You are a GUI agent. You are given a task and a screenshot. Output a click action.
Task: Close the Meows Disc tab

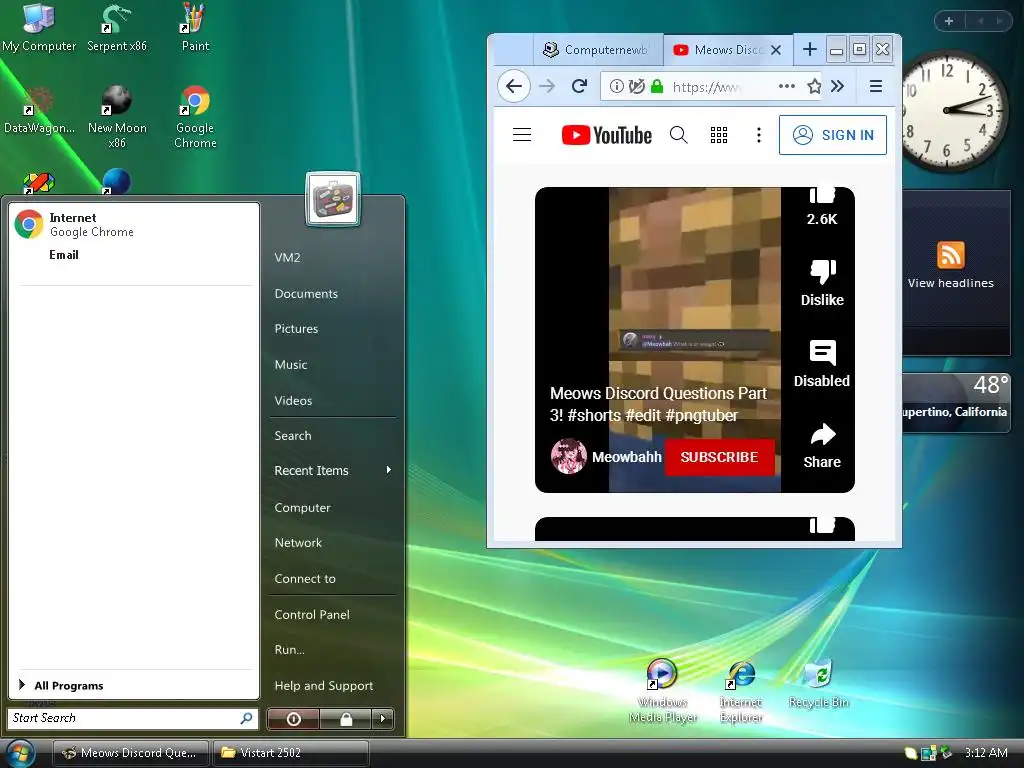coord(776,50)
